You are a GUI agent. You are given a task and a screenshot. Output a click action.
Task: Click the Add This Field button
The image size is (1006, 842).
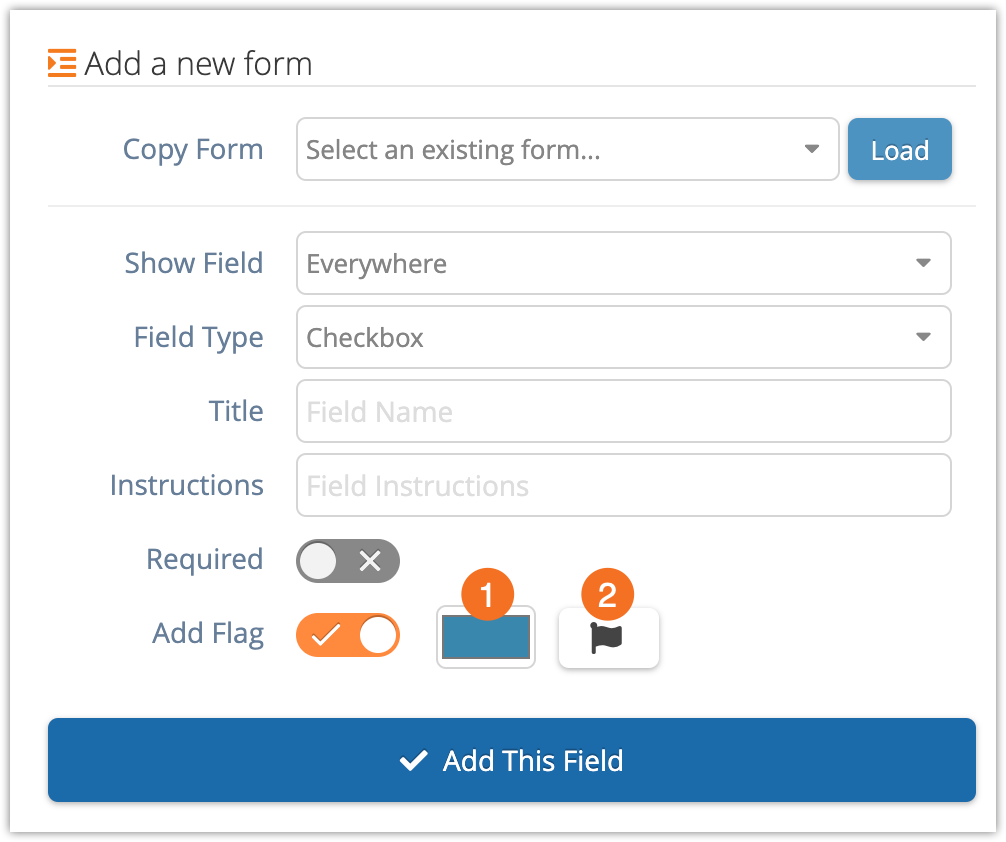tap(512, 760)
